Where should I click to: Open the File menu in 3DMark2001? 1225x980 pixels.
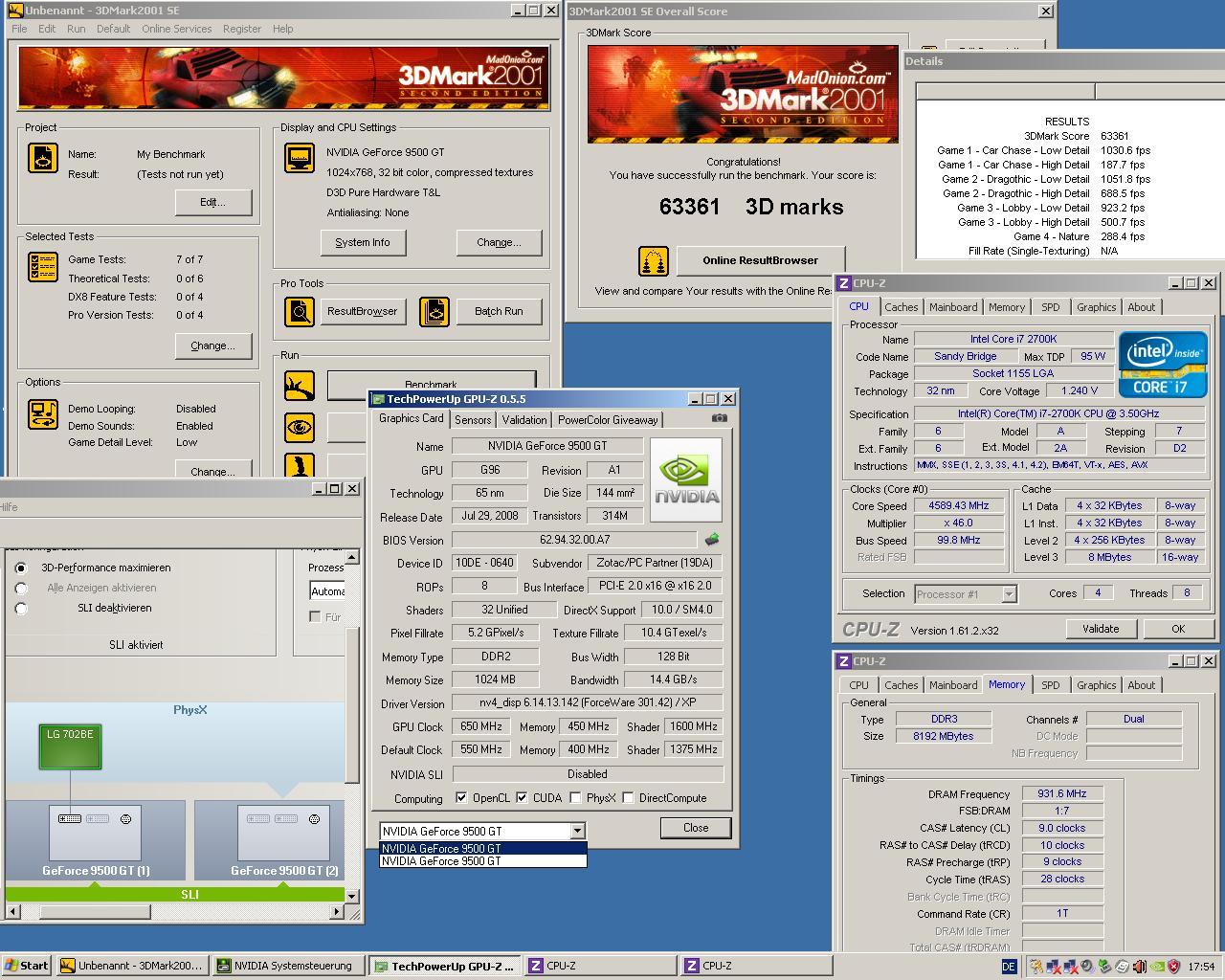click(19, 29)
